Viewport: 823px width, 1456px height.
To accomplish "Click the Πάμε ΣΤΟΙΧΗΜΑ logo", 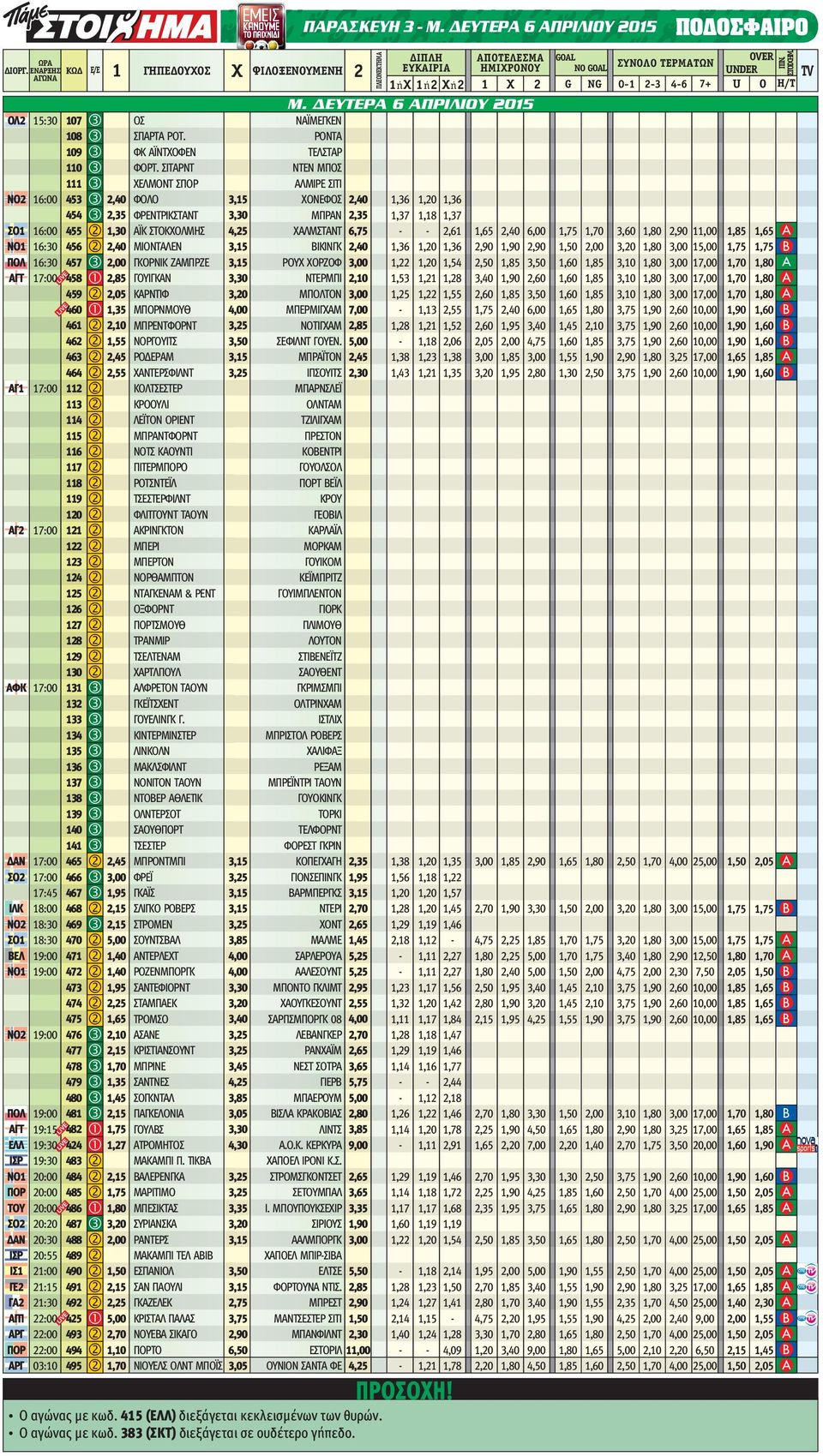I will pyautogui.click(x=110, y=22).
